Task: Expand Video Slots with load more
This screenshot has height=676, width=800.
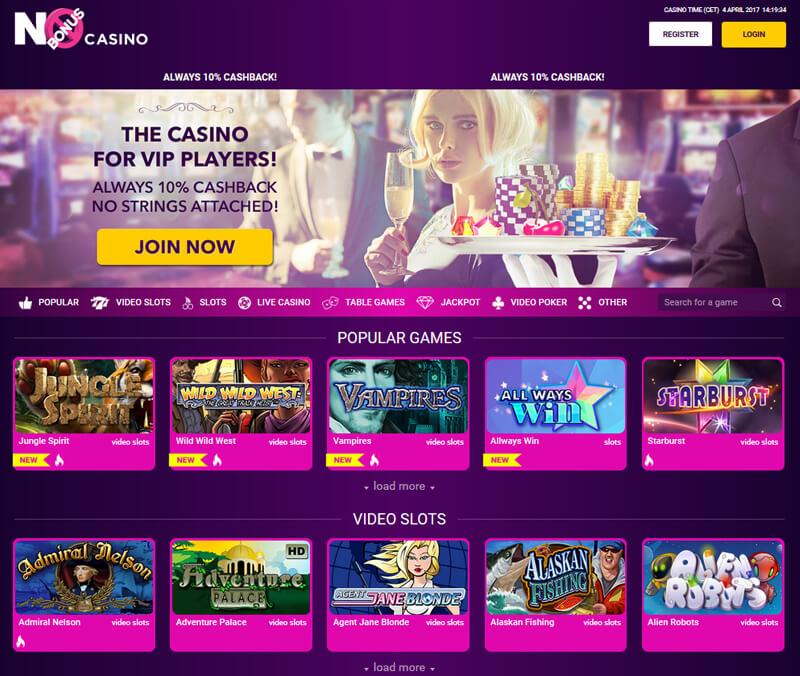Action: pyautogui.click(x=399, y=667)
